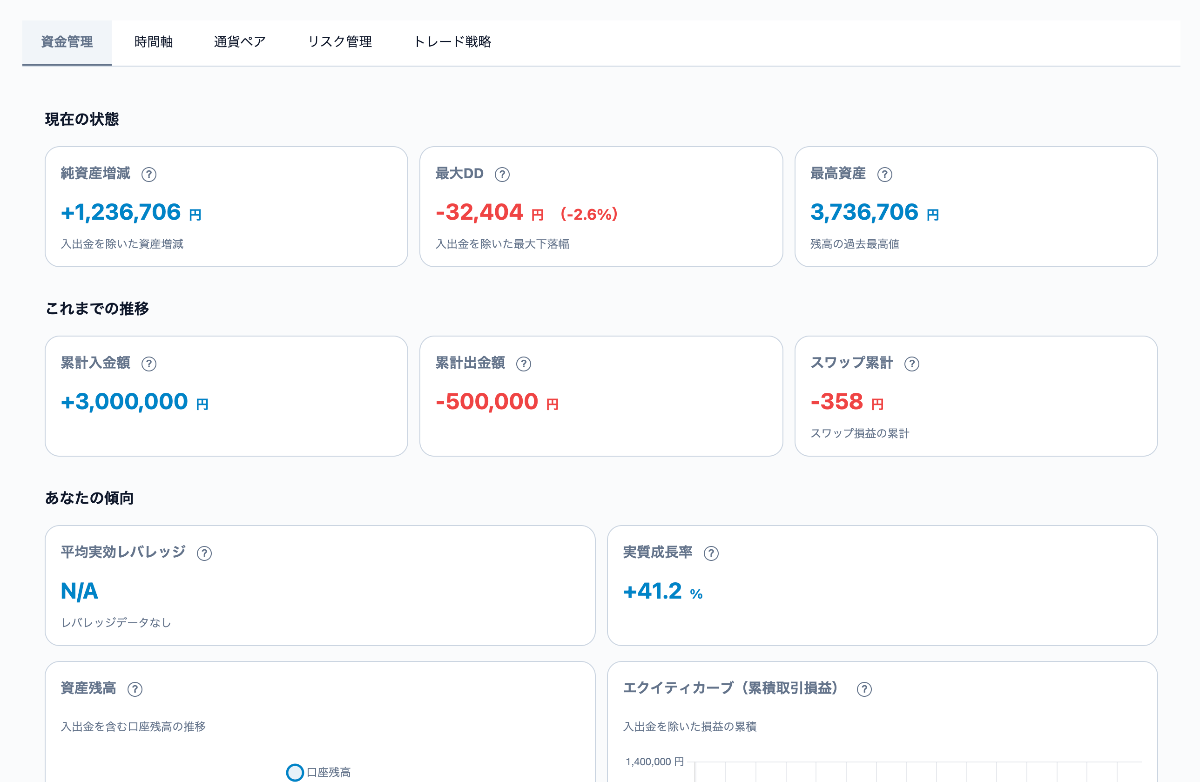This screenshot has width=1200, height=782.
Task: Click the エクイティカーブ help icon
Action: [864, 688]
